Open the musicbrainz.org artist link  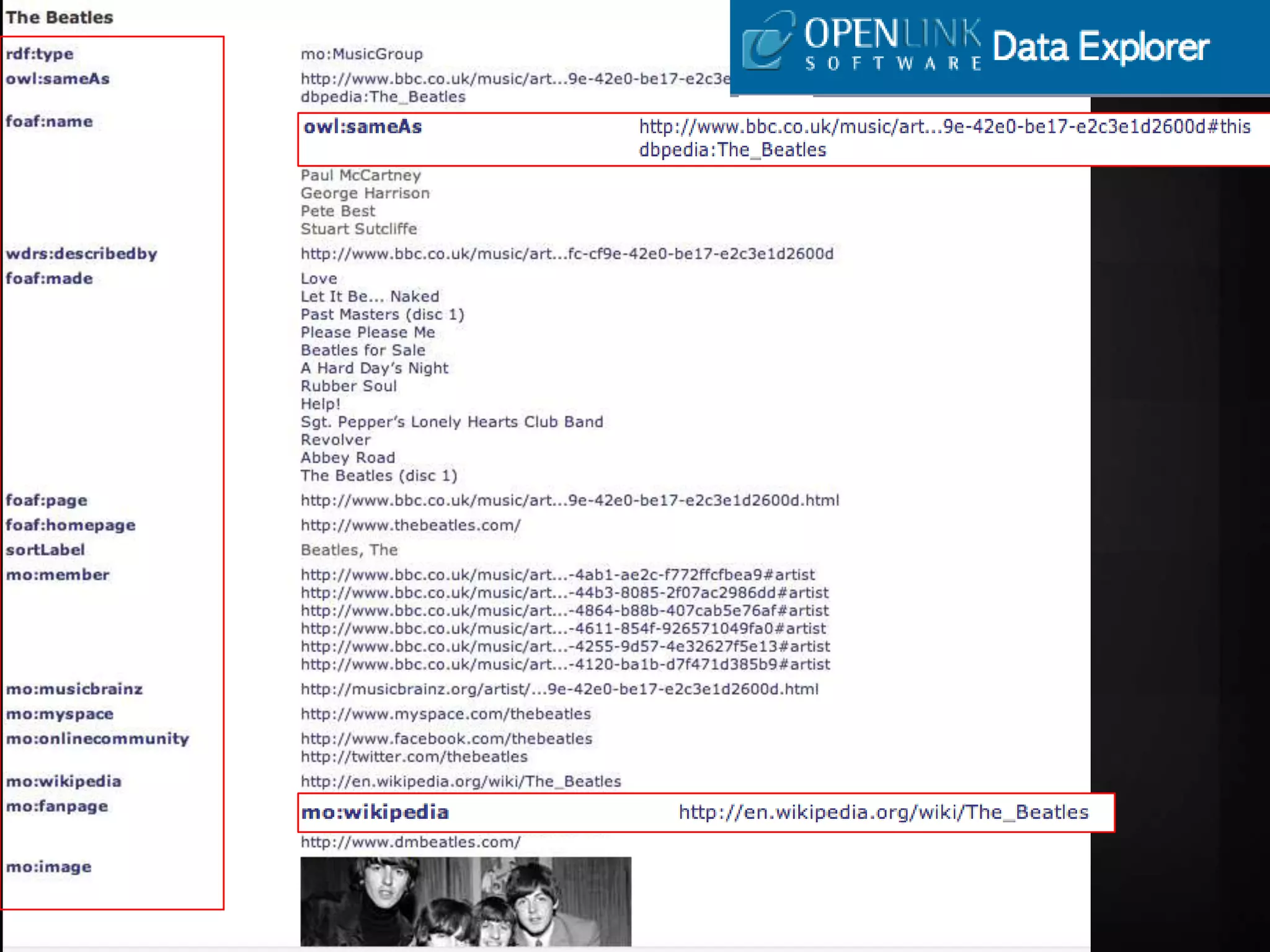tap(559, 689)
